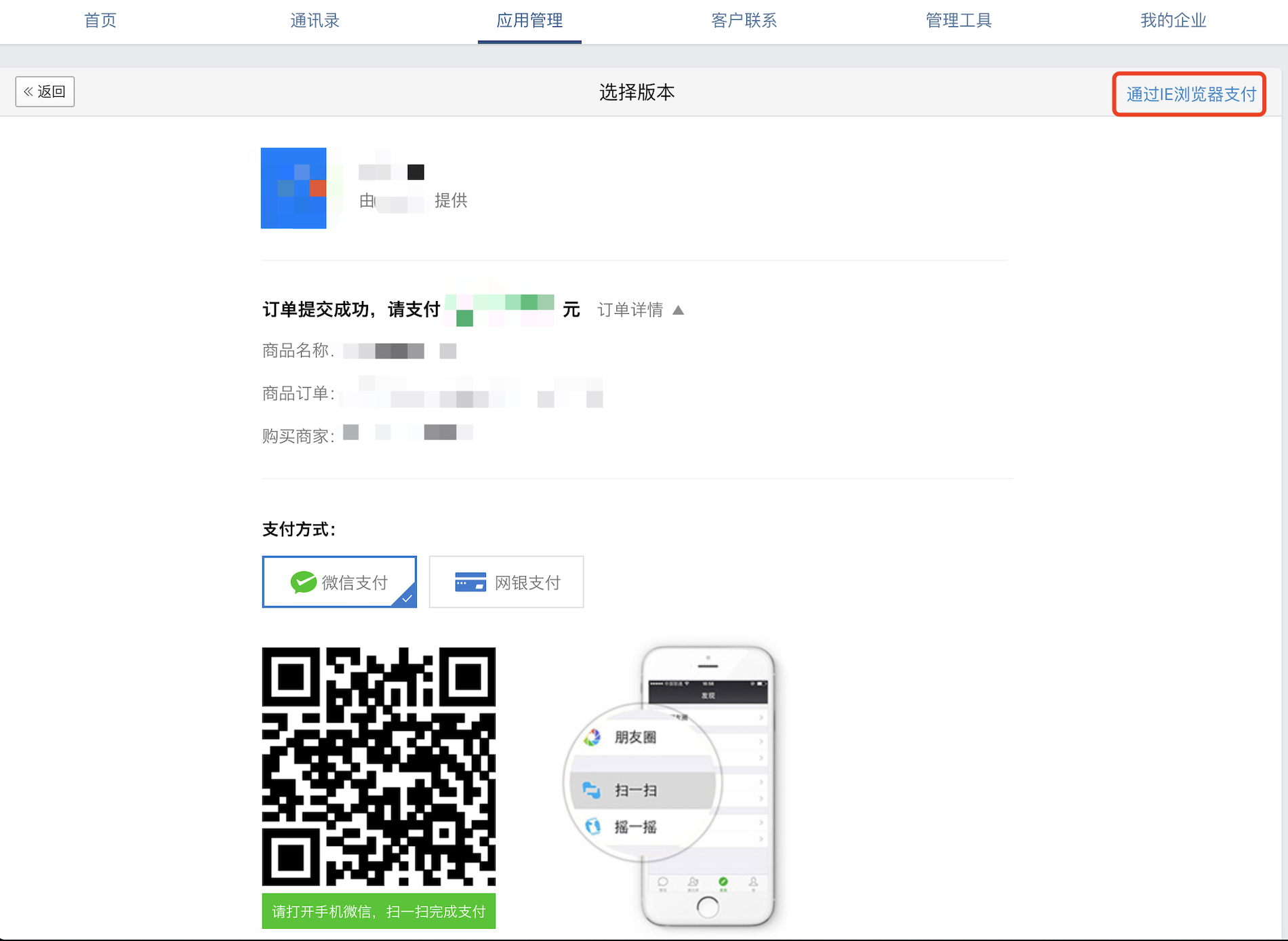Viewport: 1288px width, 941px height.
Task: Click the 订单提交成功，请支付 text
Action: (351, 310)
